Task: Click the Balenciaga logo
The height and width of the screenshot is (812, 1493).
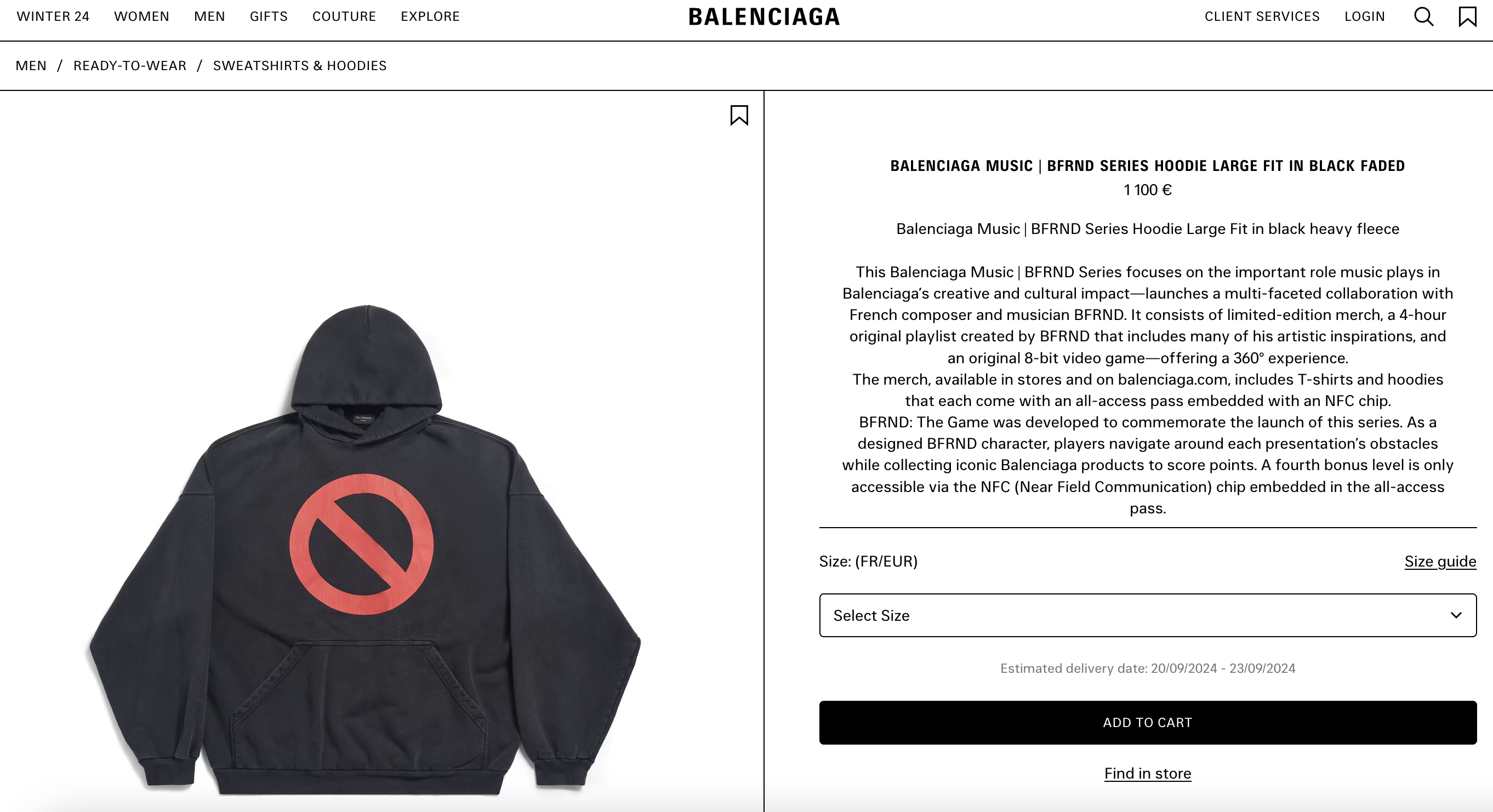Action: (764, 17)
